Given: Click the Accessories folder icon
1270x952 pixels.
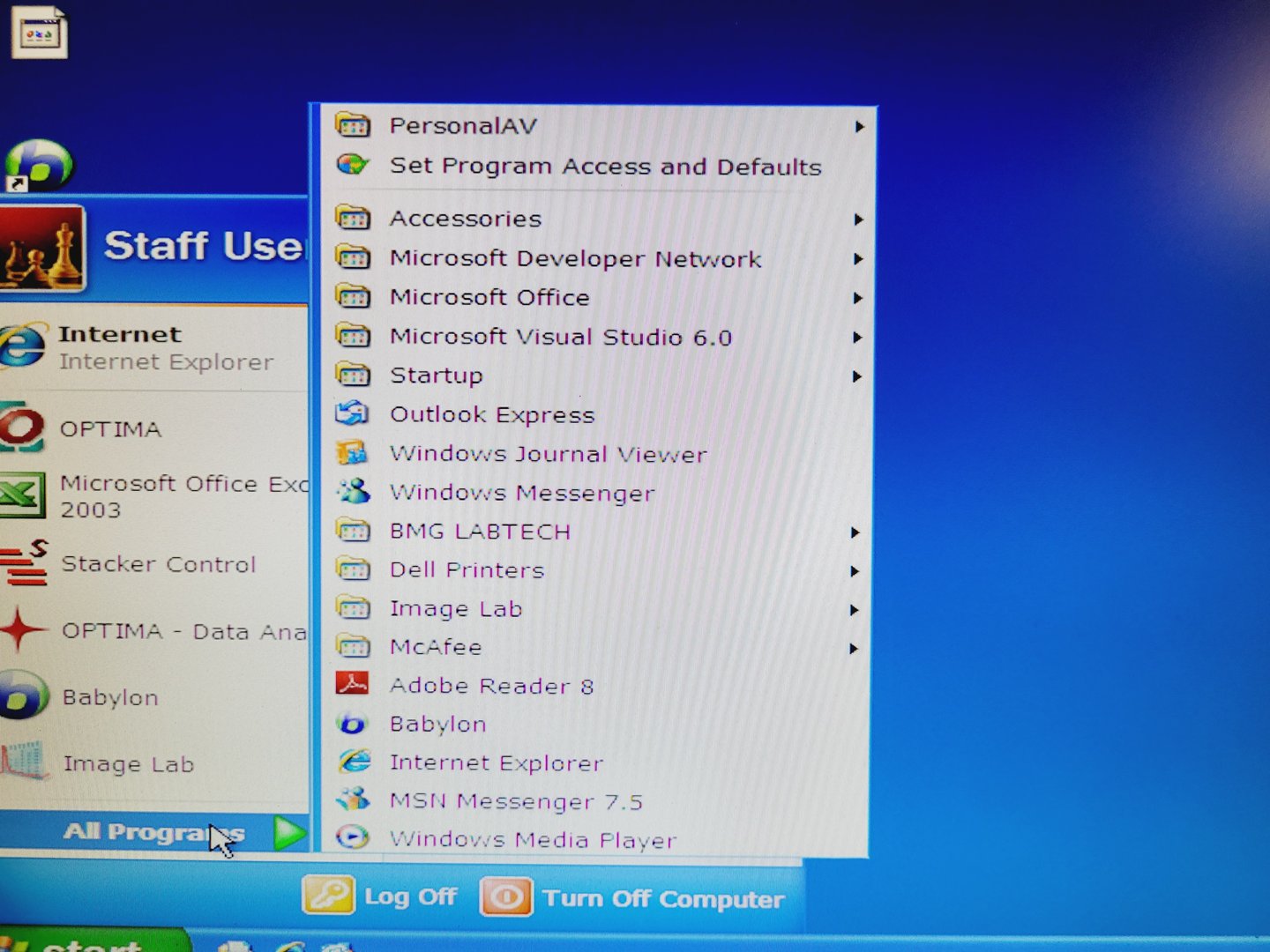Looking at the screenshot, I should 353,217.
